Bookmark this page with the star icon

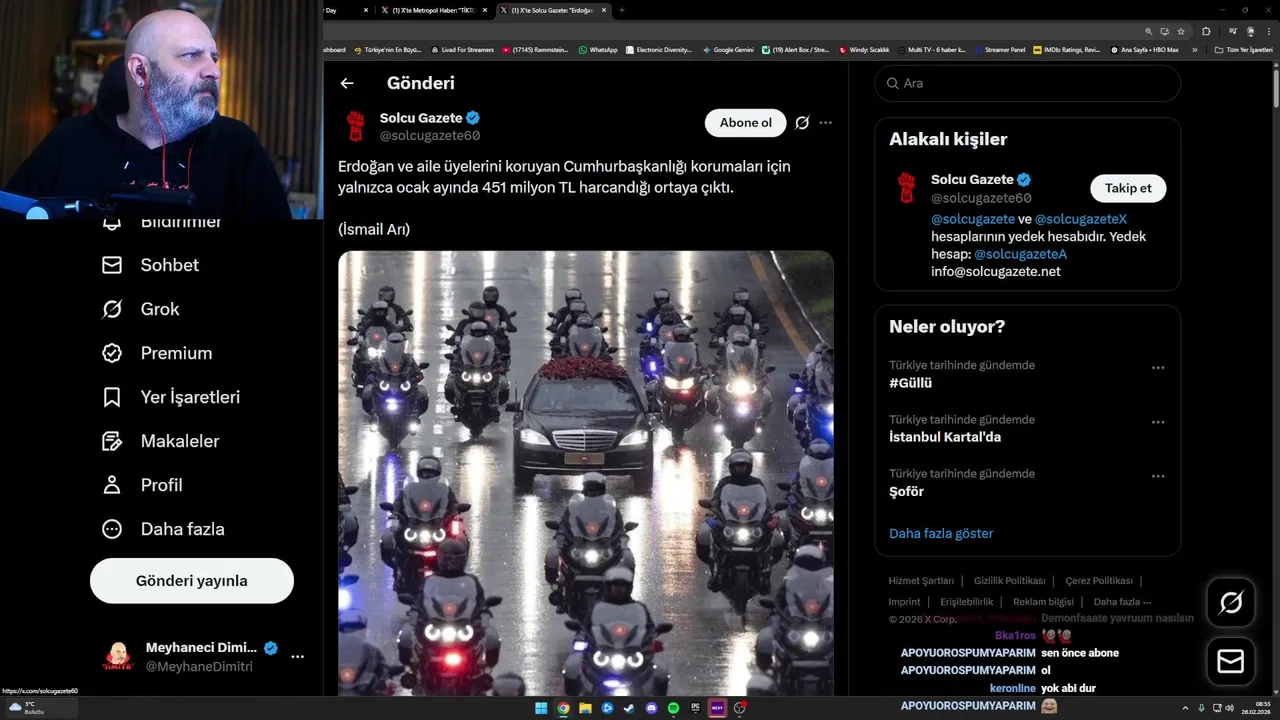pos(1181,31)
